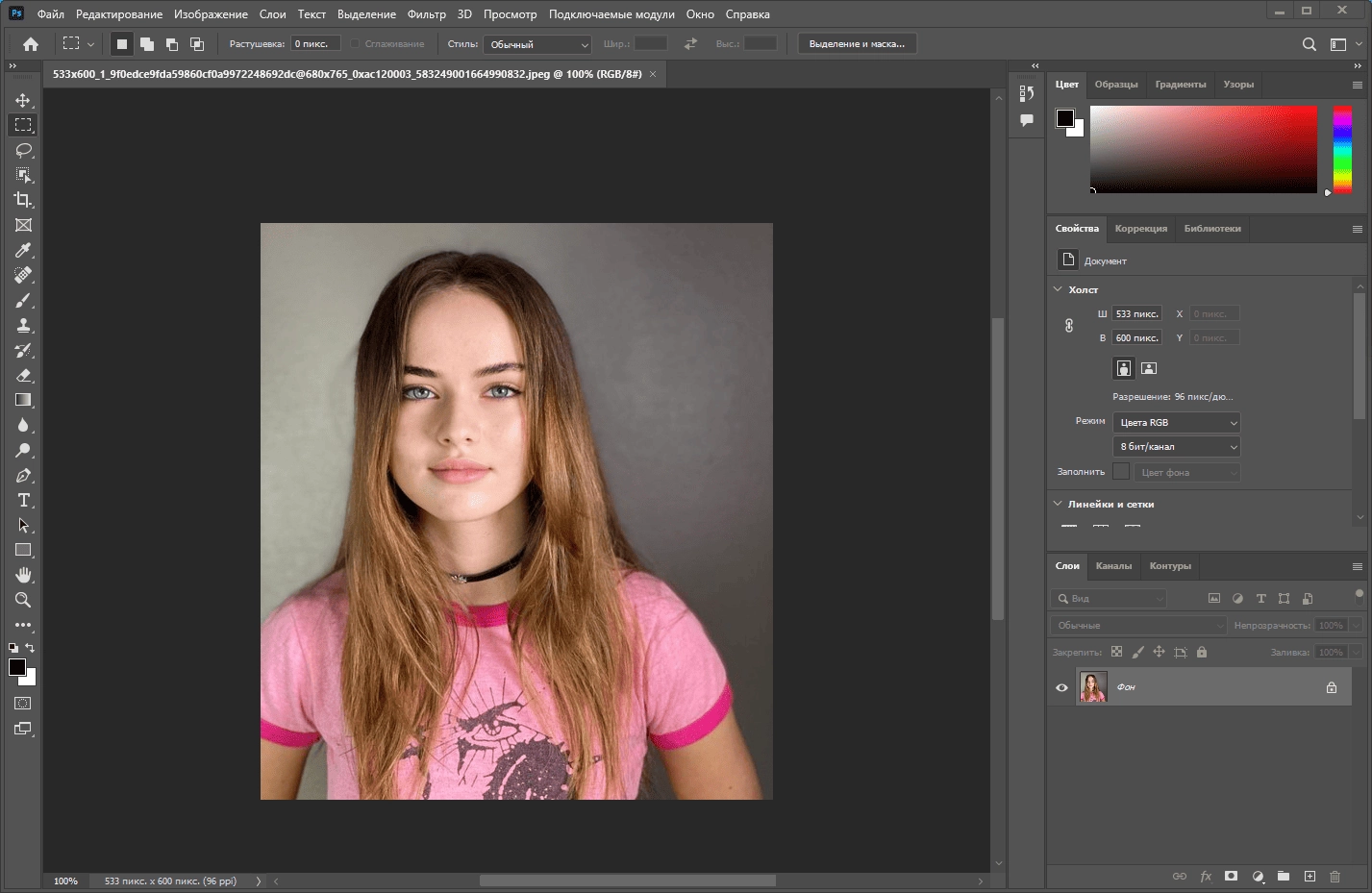Enable the Add to selection mode
Screen dimensions: 1372x893
coord(146,44)
